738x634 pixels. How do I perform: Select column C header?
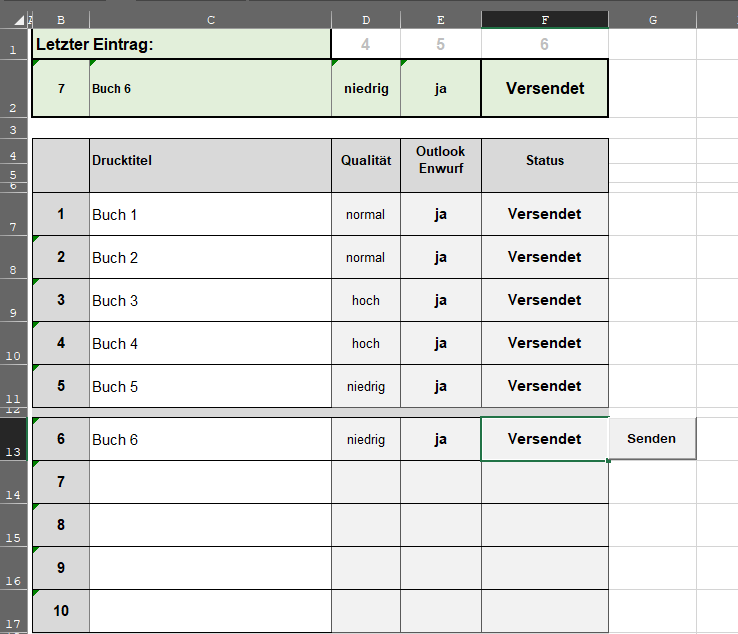(210, 20)
